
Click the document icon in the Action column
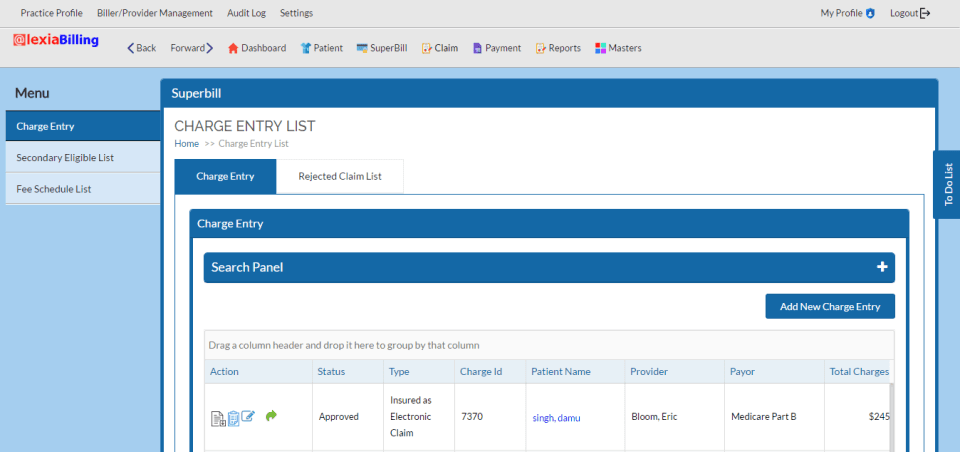pos(217,418)
